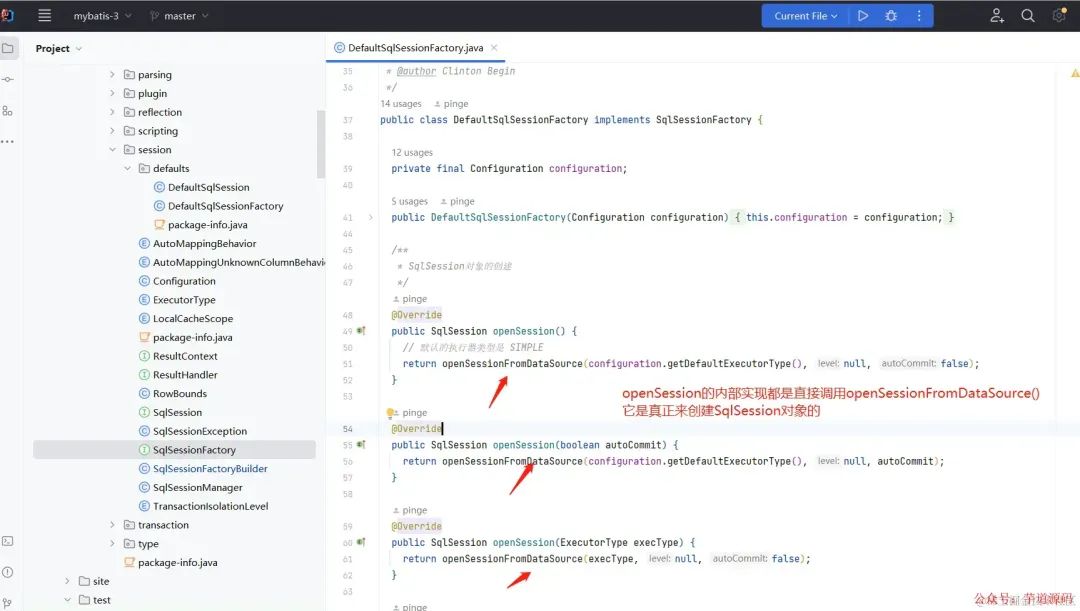Open the master branch dropdown

coord(179,16)
